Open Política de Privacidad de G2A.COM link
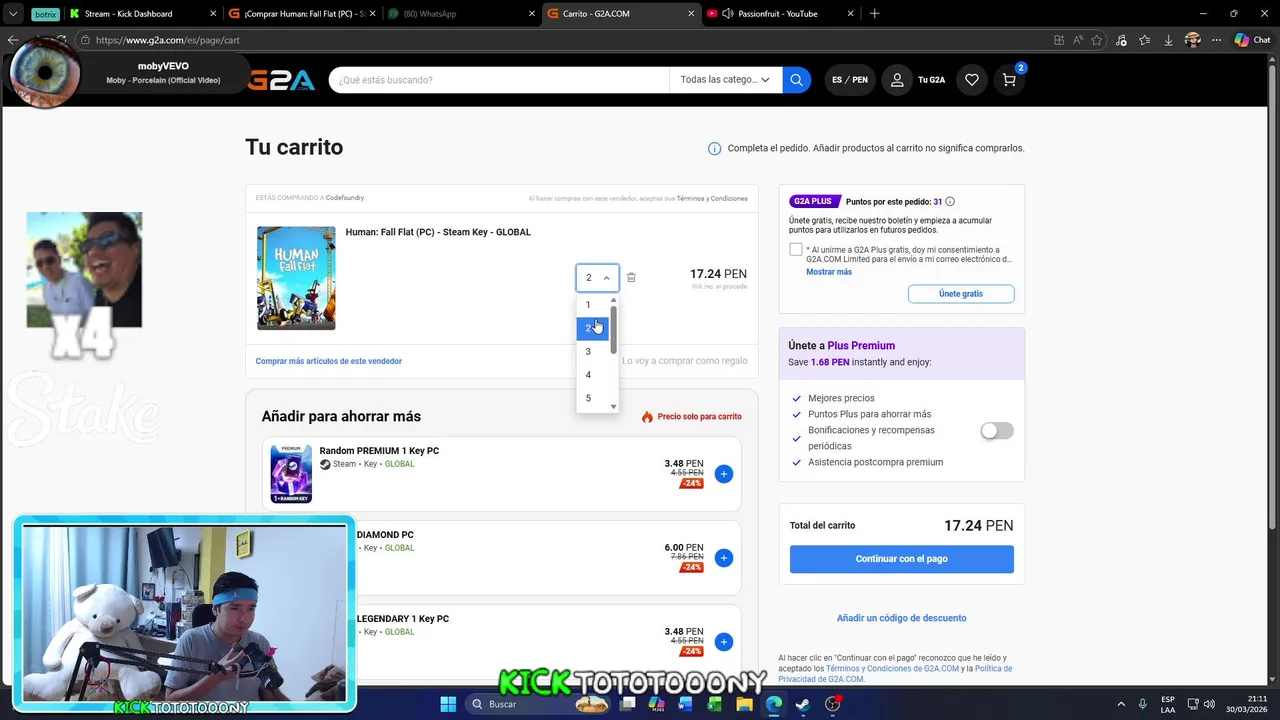 point(895,674)
